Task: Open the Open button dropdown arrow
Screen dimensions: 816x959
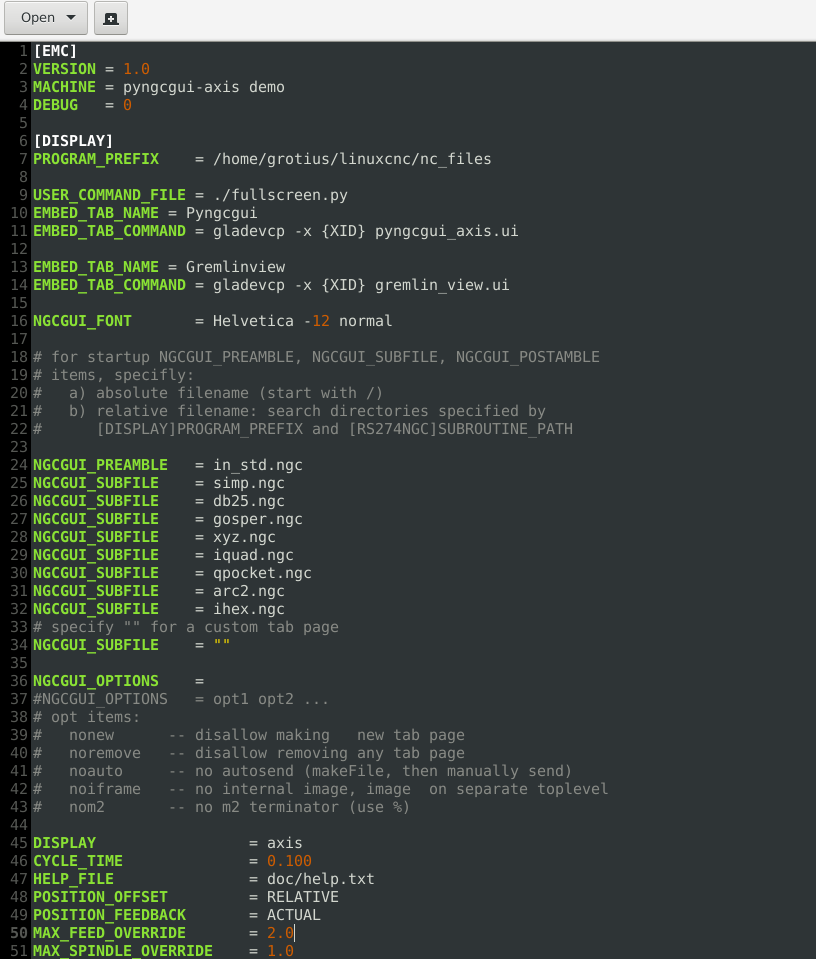Action: click(x=71, y=18)
